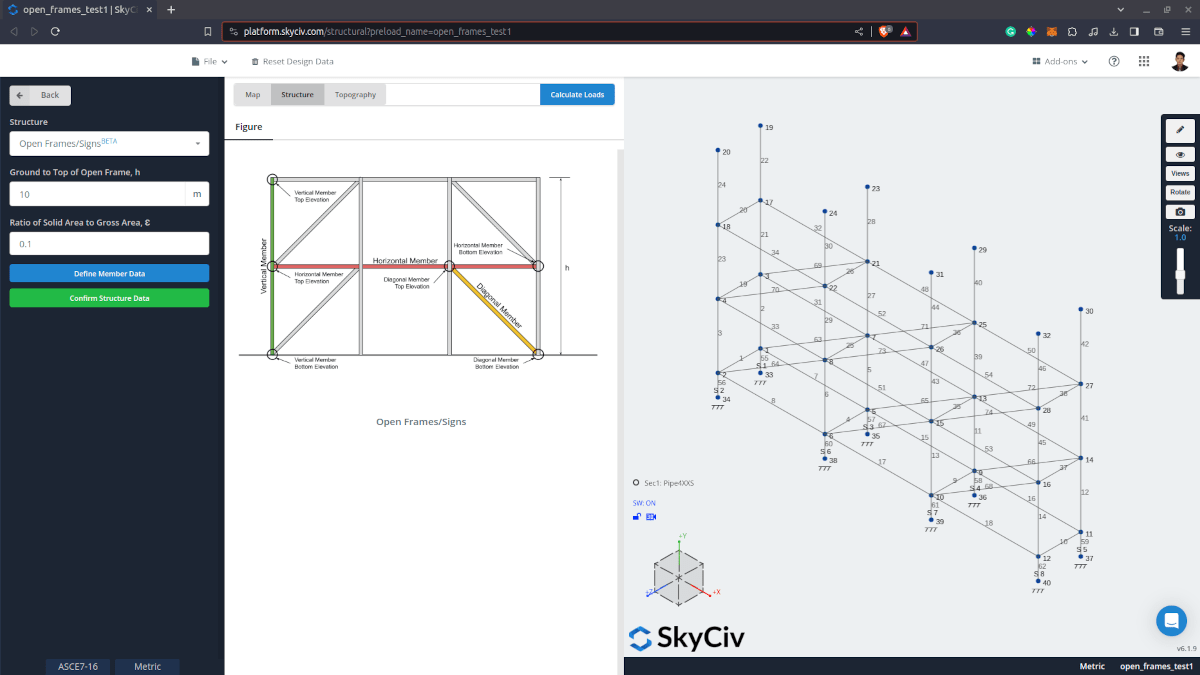Image resolution: width=1200 pixels, height=675 pixels.
Task: Open the chat support bubble
Action: click(x=1171, y=620)
